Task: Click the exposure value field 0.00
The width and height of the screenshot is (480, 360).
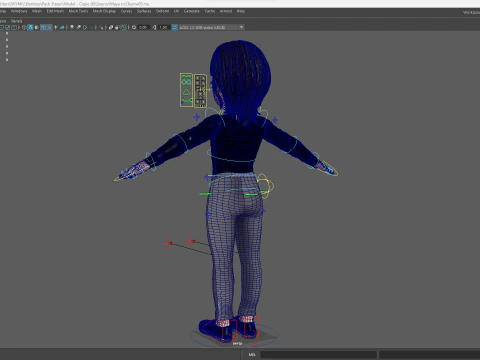Action: (143, 27)
